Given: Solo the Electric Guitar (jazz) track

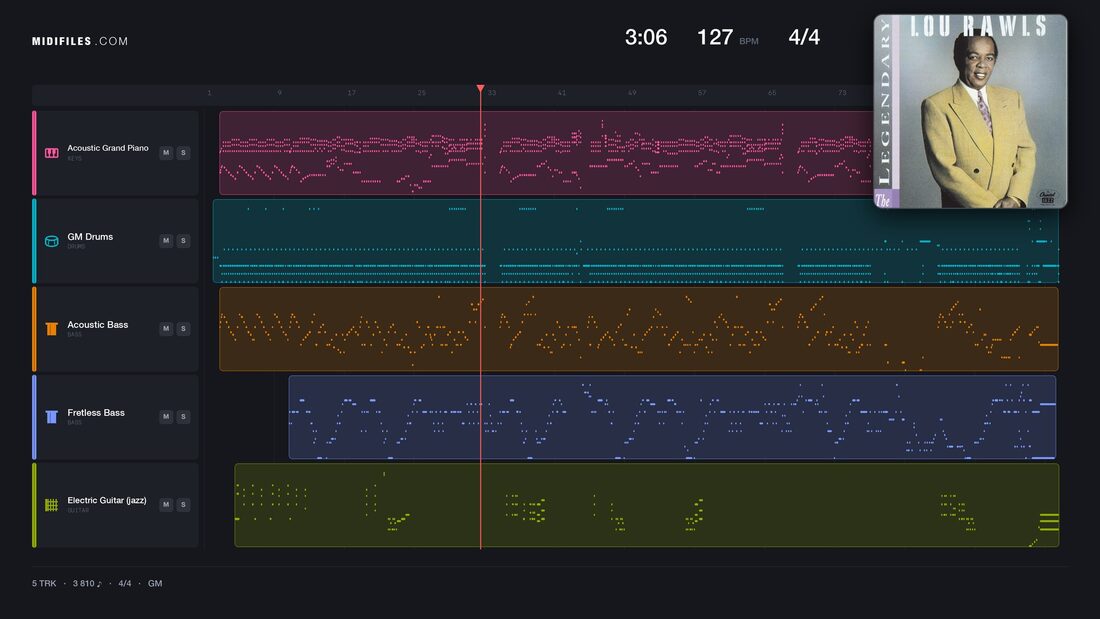Looking at the screenshot, I should tap(183, 505).
